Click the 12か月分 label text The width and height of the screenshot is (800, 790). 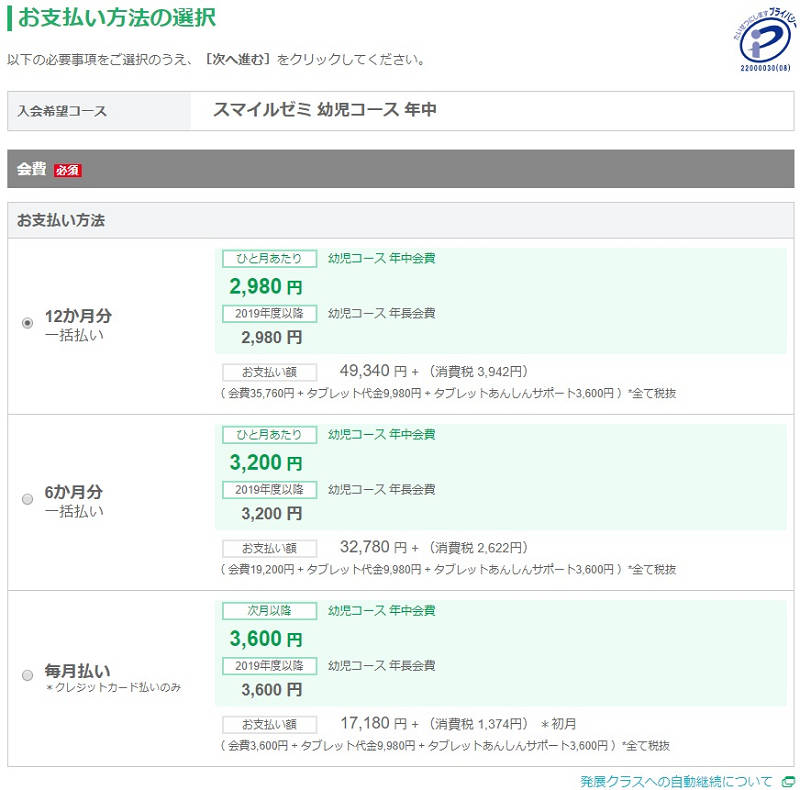pyautogui.click(x=78, y=316)
